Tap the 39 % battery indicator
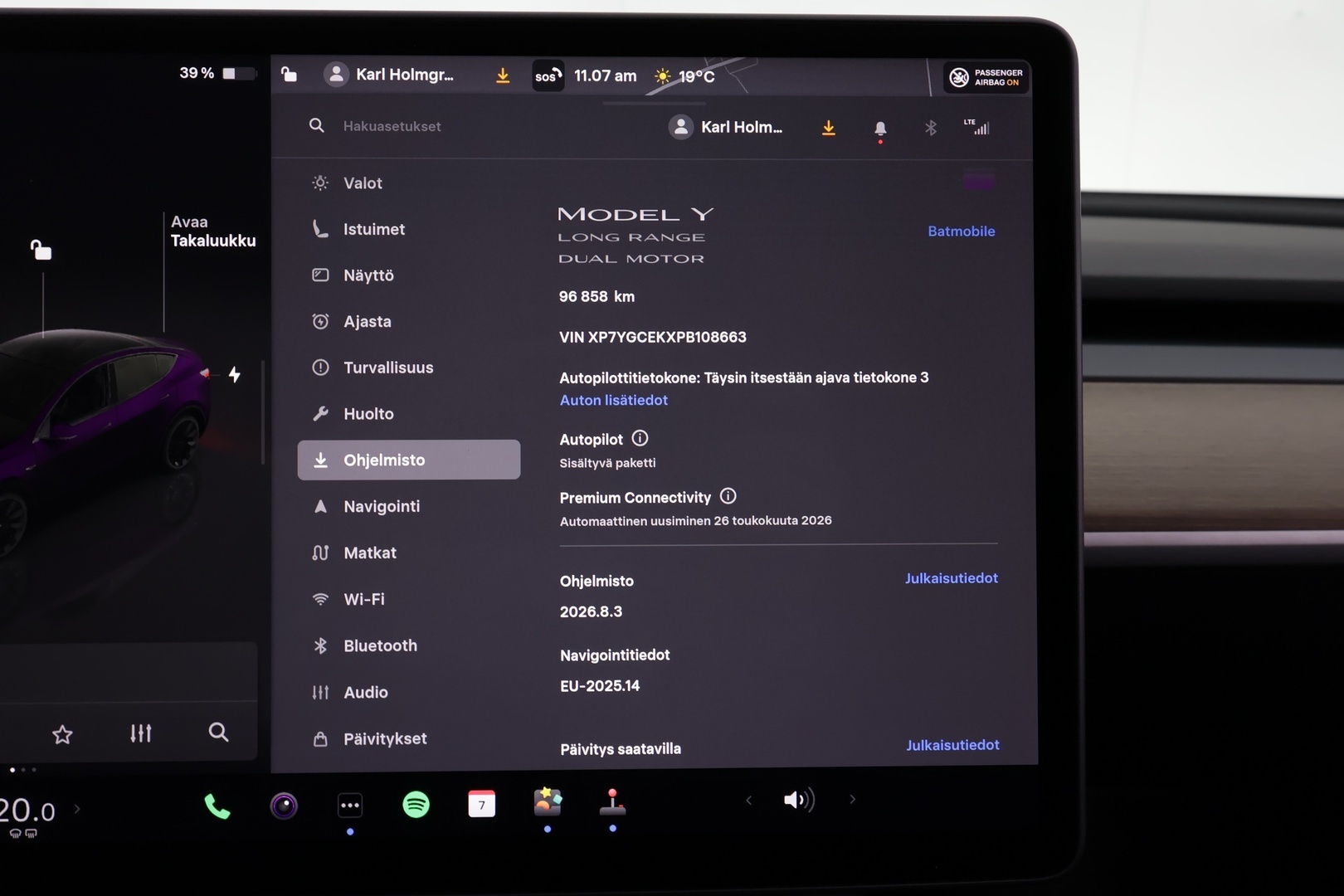This screenshot has height=896, width=1344. point(217,74)
